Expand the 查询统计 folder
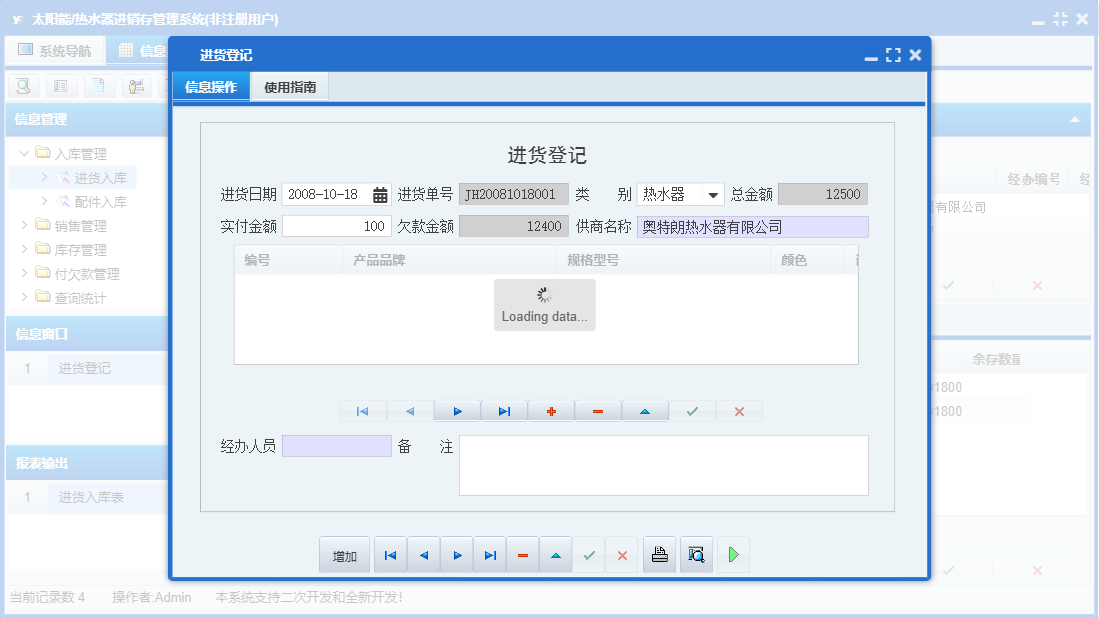1099x618 pixels. 63,297
